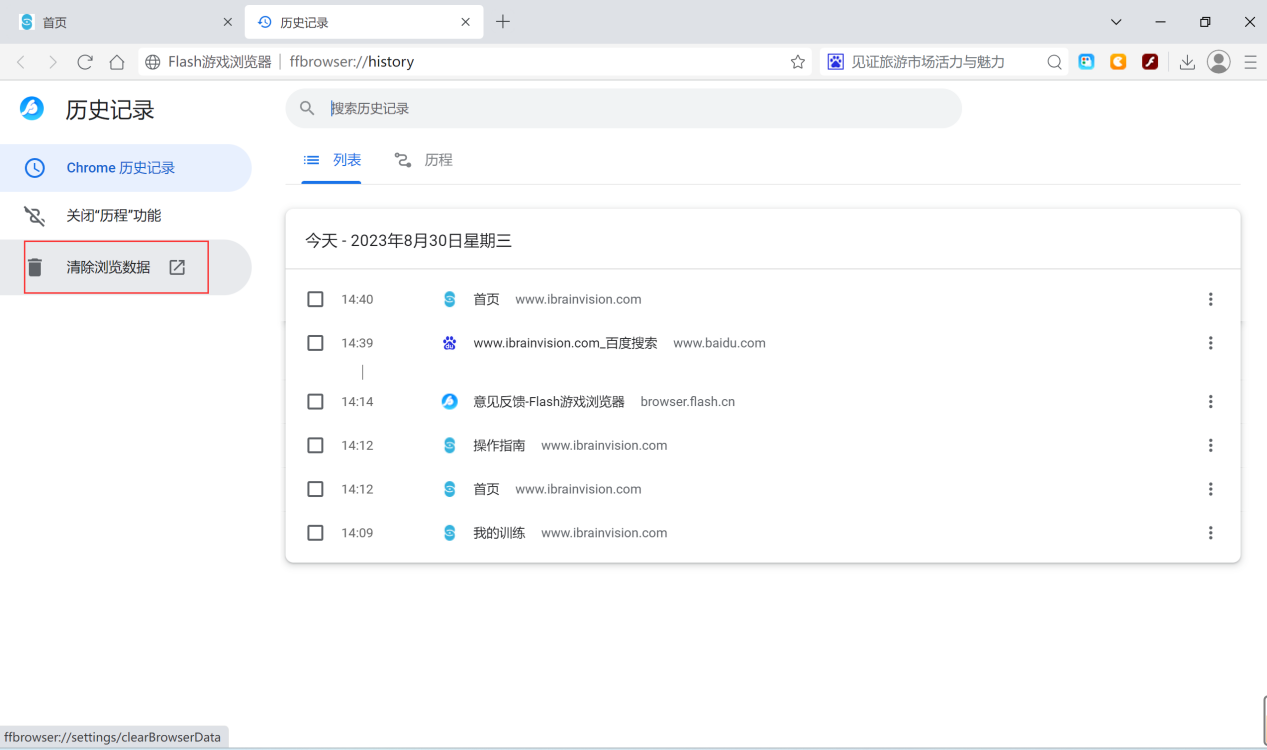Click the back navigation arrow

click(21, 62)
